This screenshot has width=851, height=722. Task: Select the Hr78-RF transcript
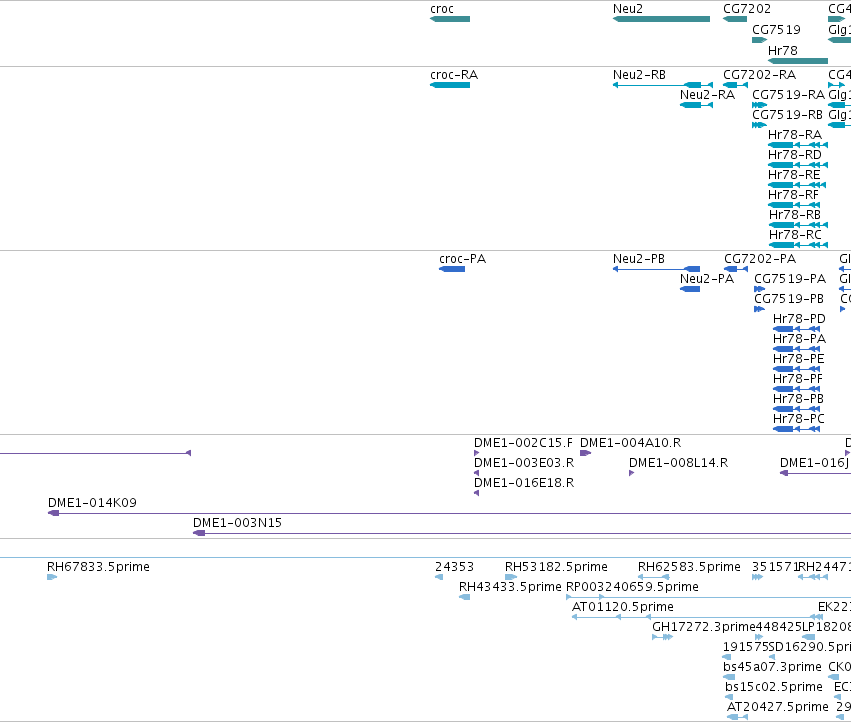(794, 205)
